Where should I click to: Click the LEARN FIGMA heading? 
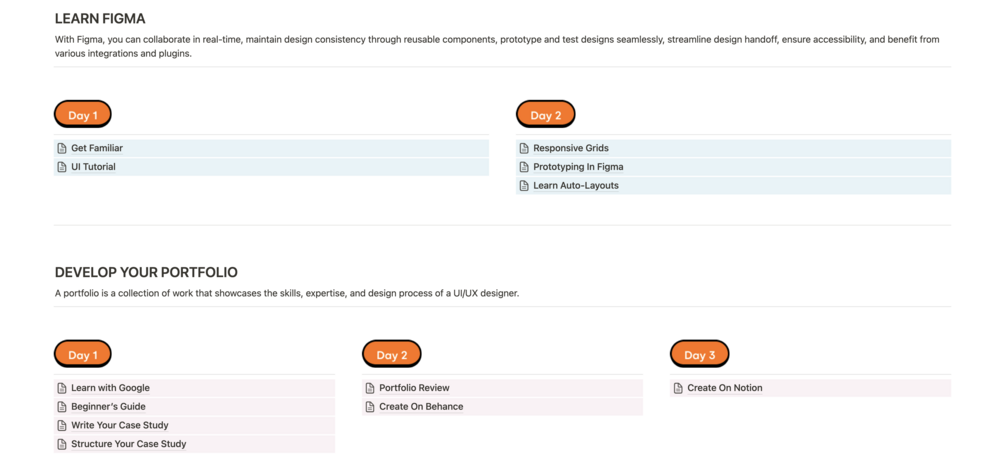coord(100,18)
